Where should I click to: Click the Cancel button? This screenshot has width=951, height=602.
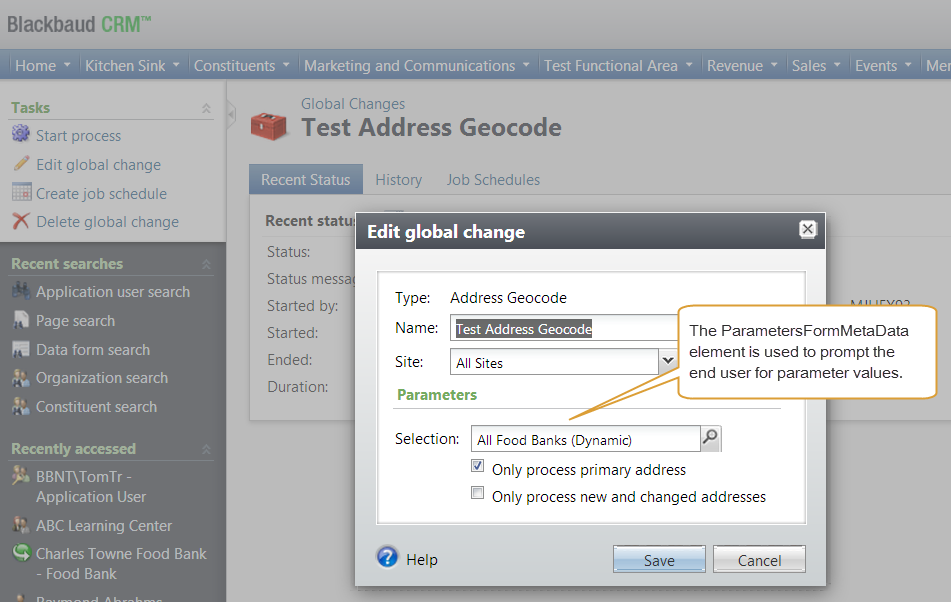coord(758,560)
